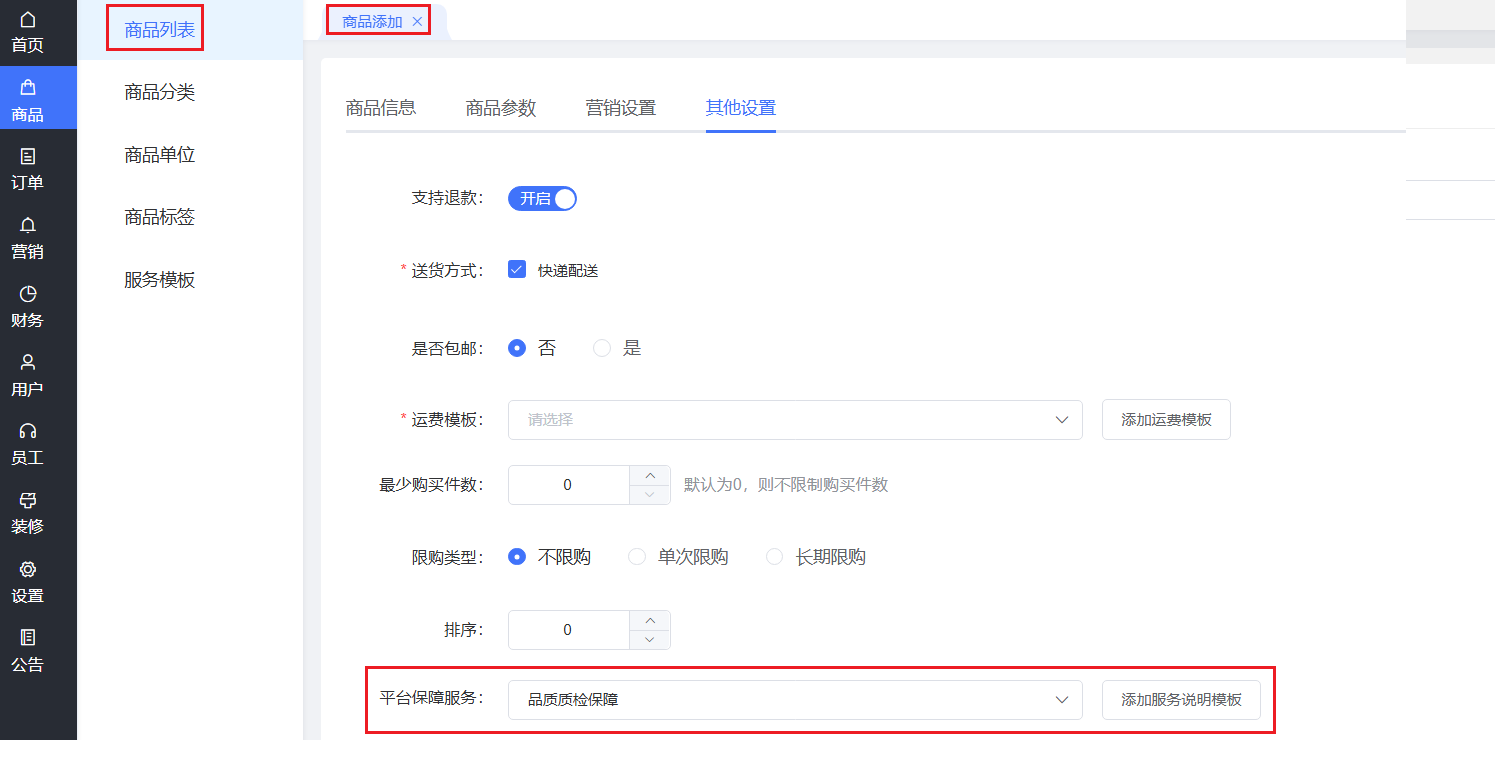
Task: Focus the 最少购买件数 number field
Action: 568,485
